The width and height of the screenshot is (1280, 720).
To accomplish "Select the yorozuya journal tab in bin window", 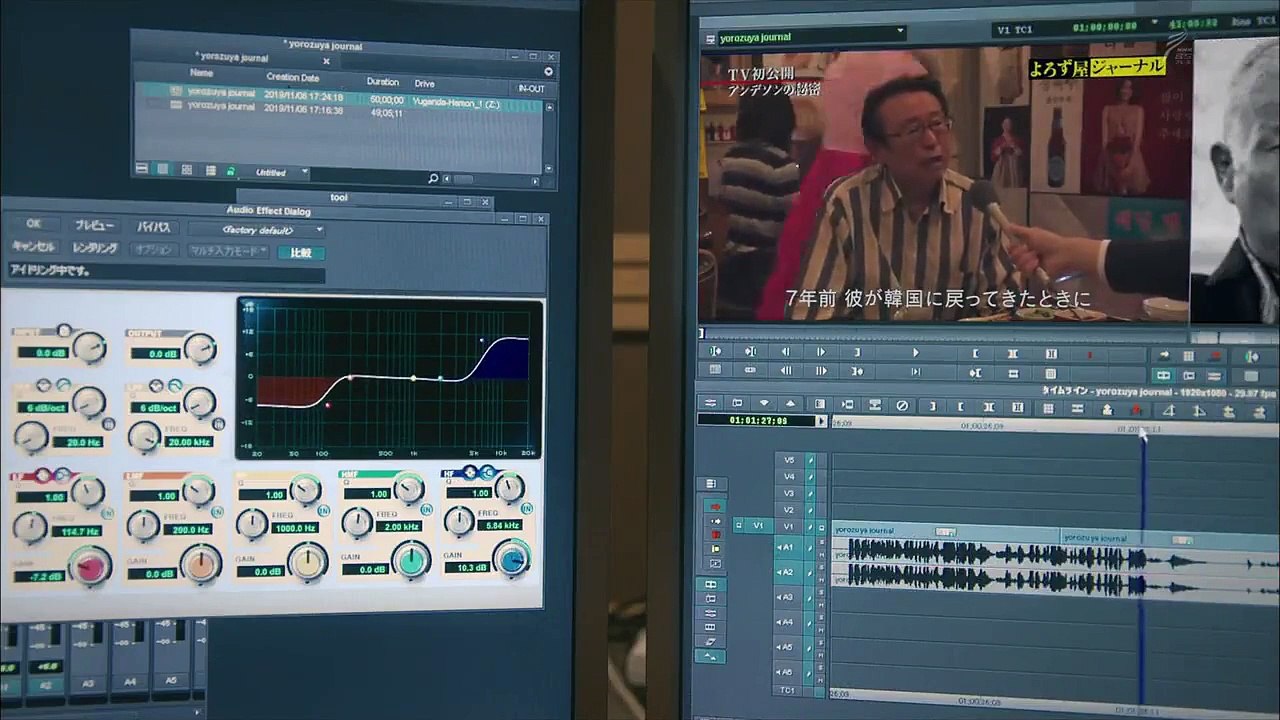I will 233,59.
